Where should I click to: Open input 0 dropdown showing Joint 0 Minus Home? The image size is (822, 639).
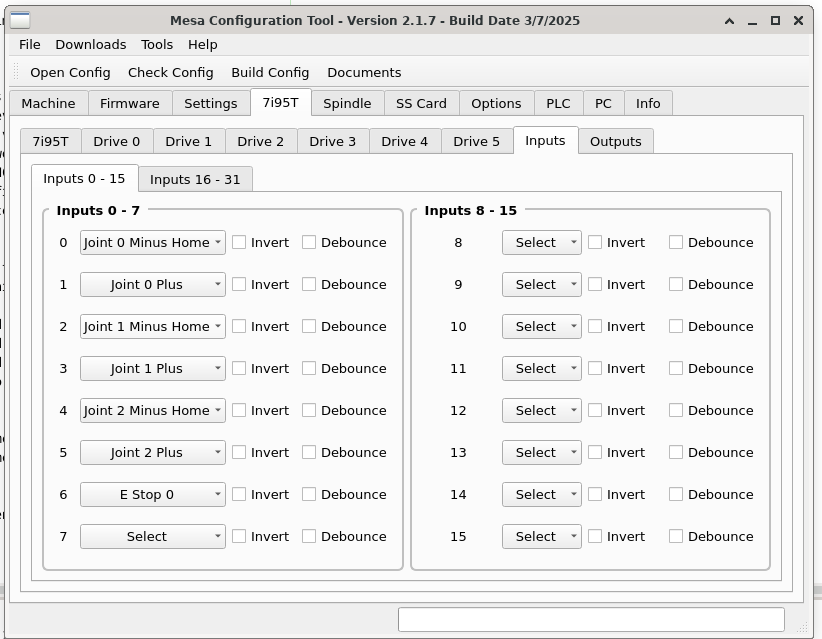pyautogui.click(x=153, y=243)
